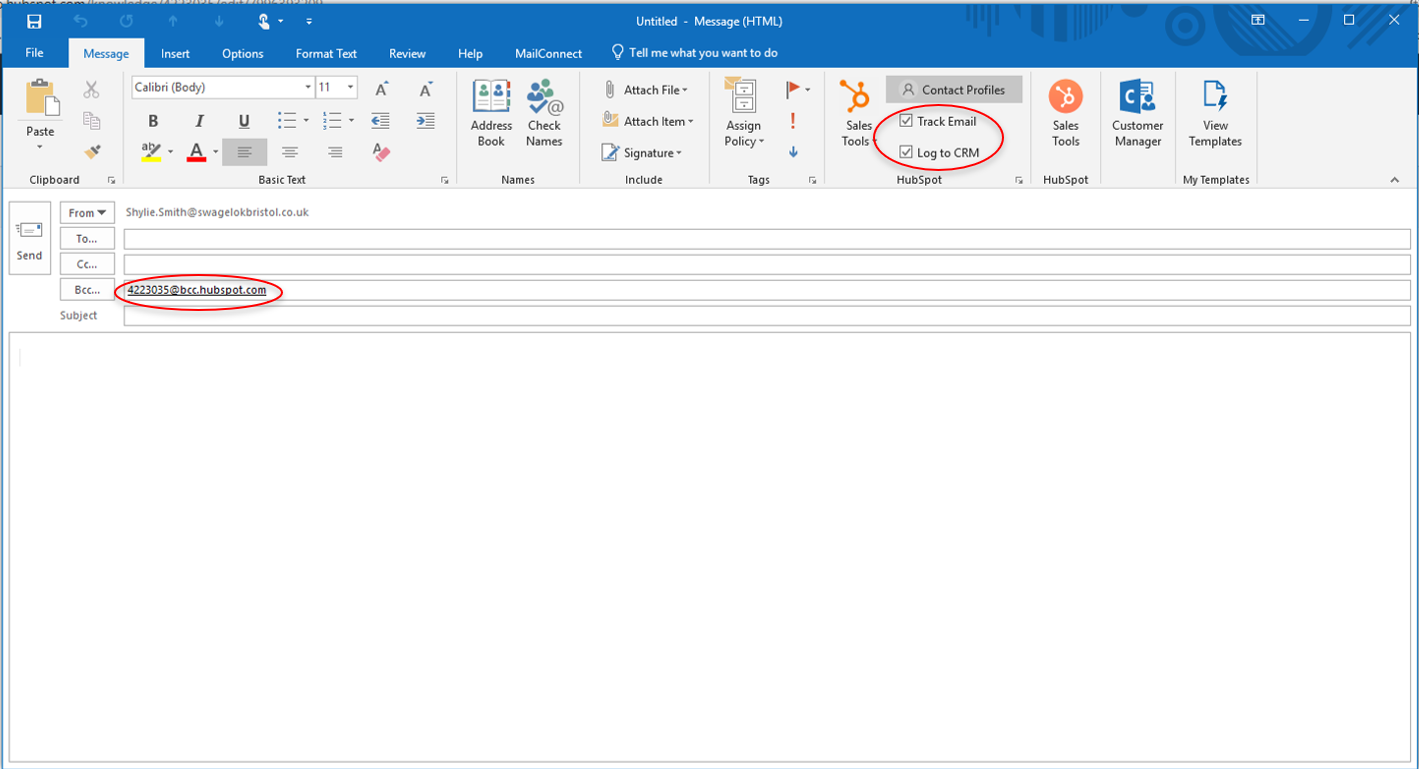Switch to the Options tab
This screenshot has height=769, width=1419.
click(x=243, y=54)
